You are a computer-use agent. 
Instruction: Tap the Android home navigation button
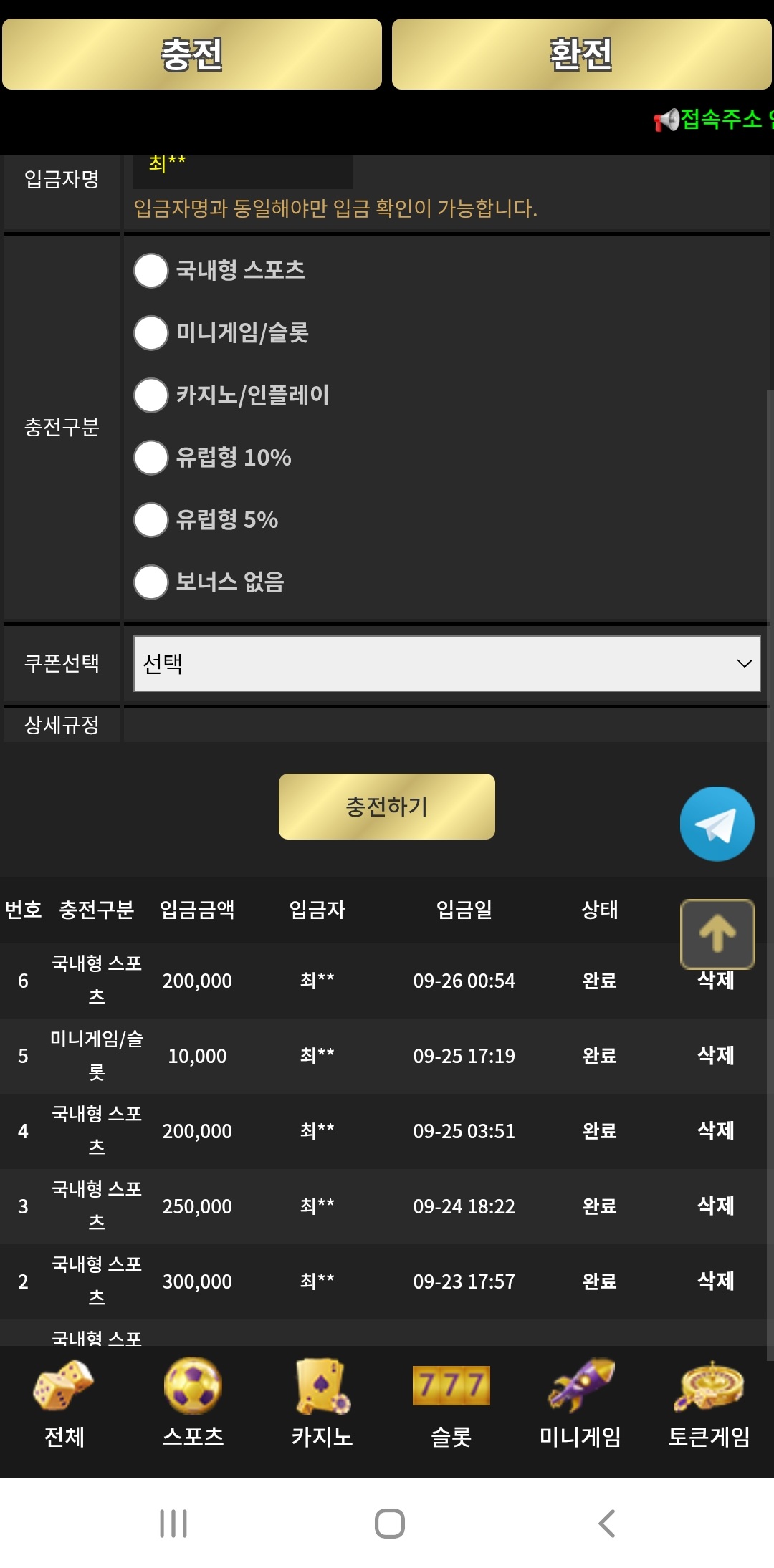click(389, 1524)
